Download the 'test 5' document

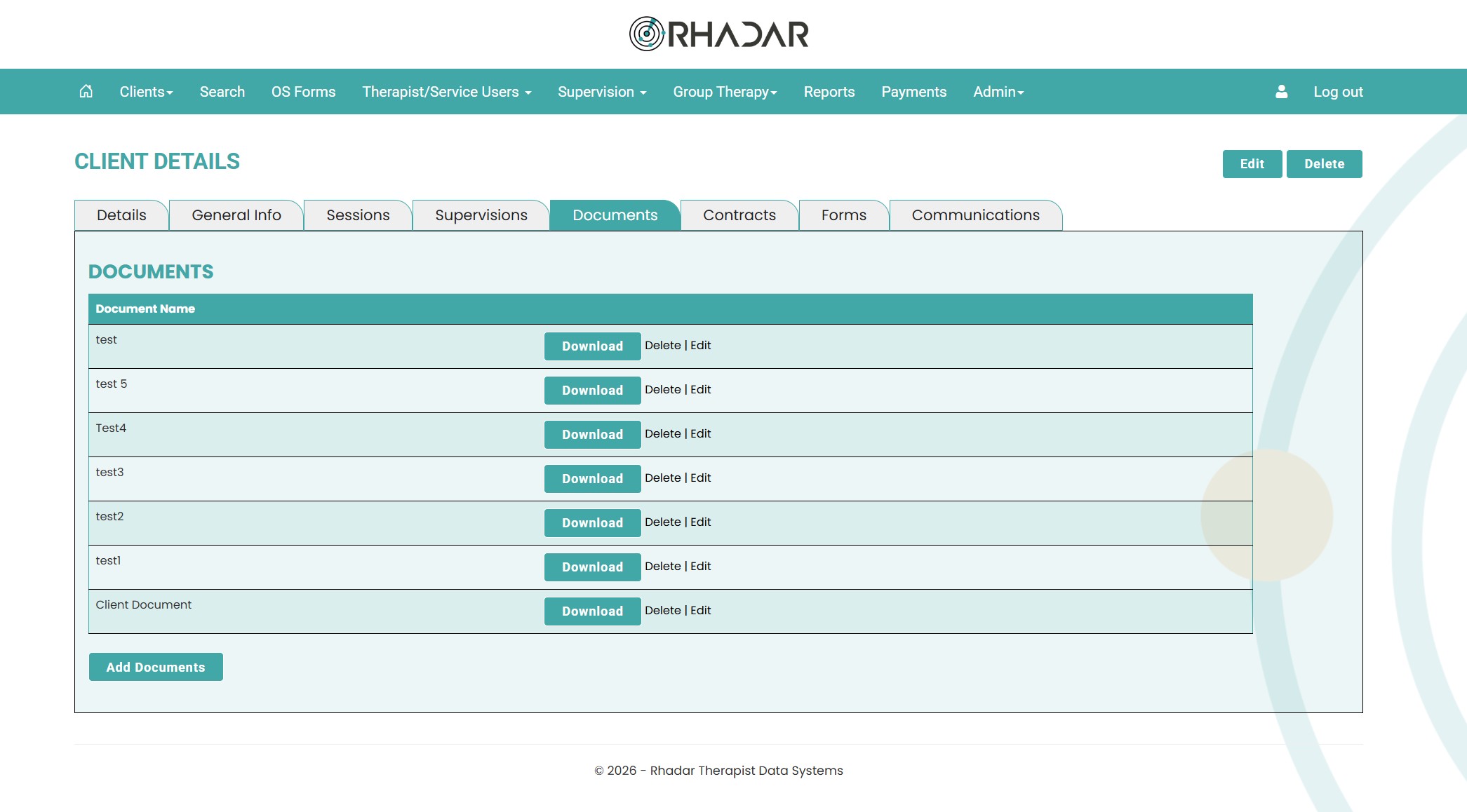(593, 391)
